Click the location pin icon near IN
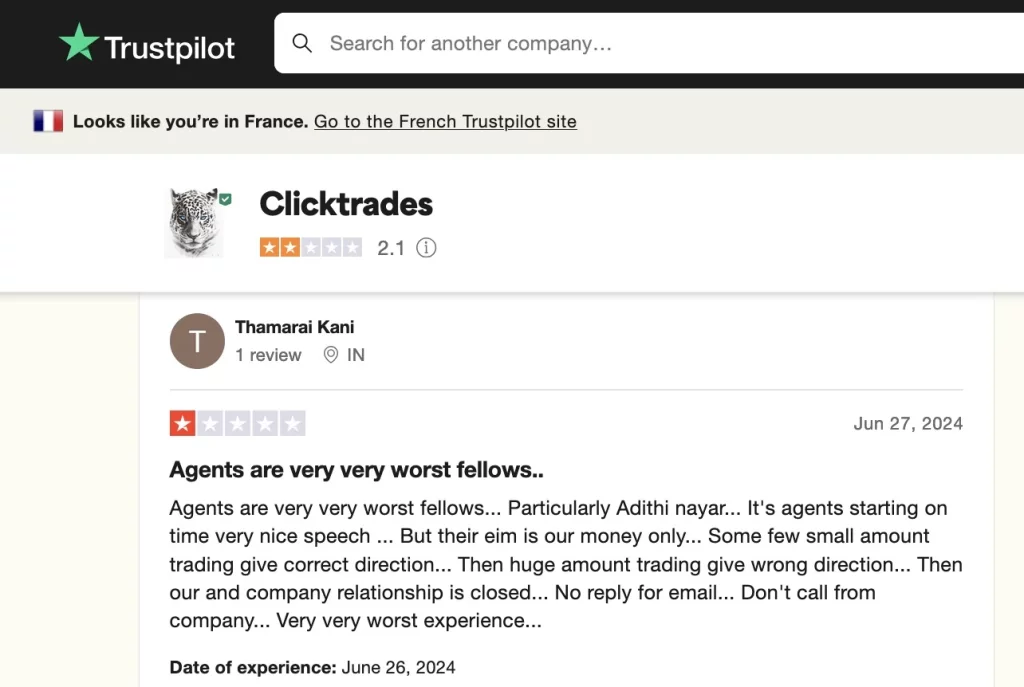The height and width of the screenshot is (687, 1024). tap(331, 355)
